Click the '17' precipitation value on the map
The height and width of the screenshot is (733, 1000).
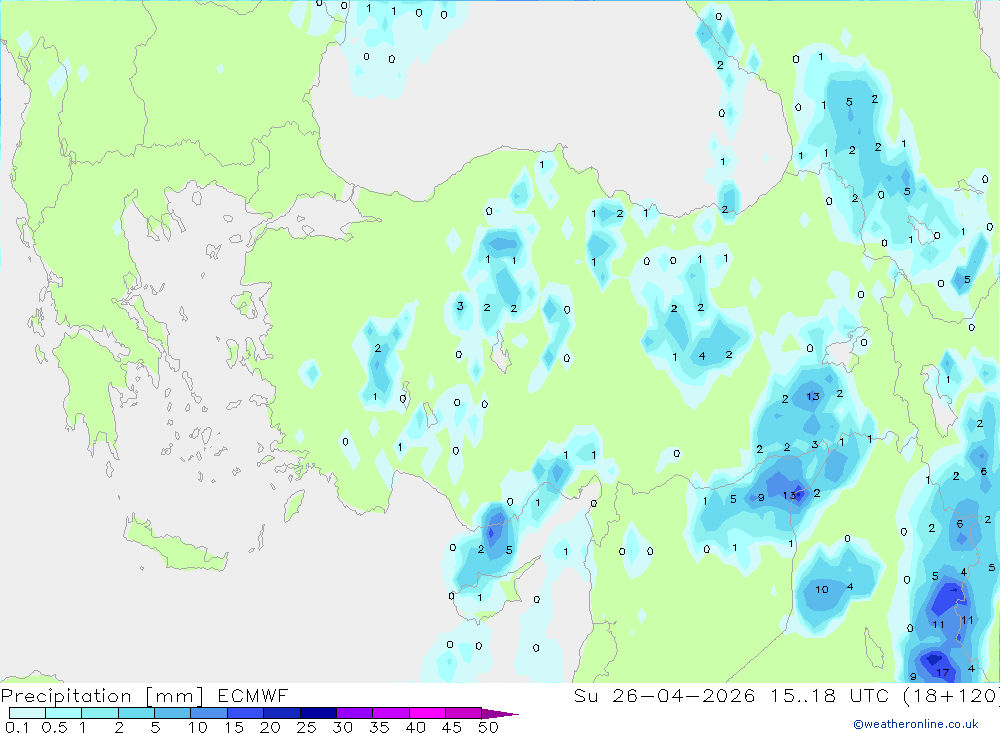[943, 672]
